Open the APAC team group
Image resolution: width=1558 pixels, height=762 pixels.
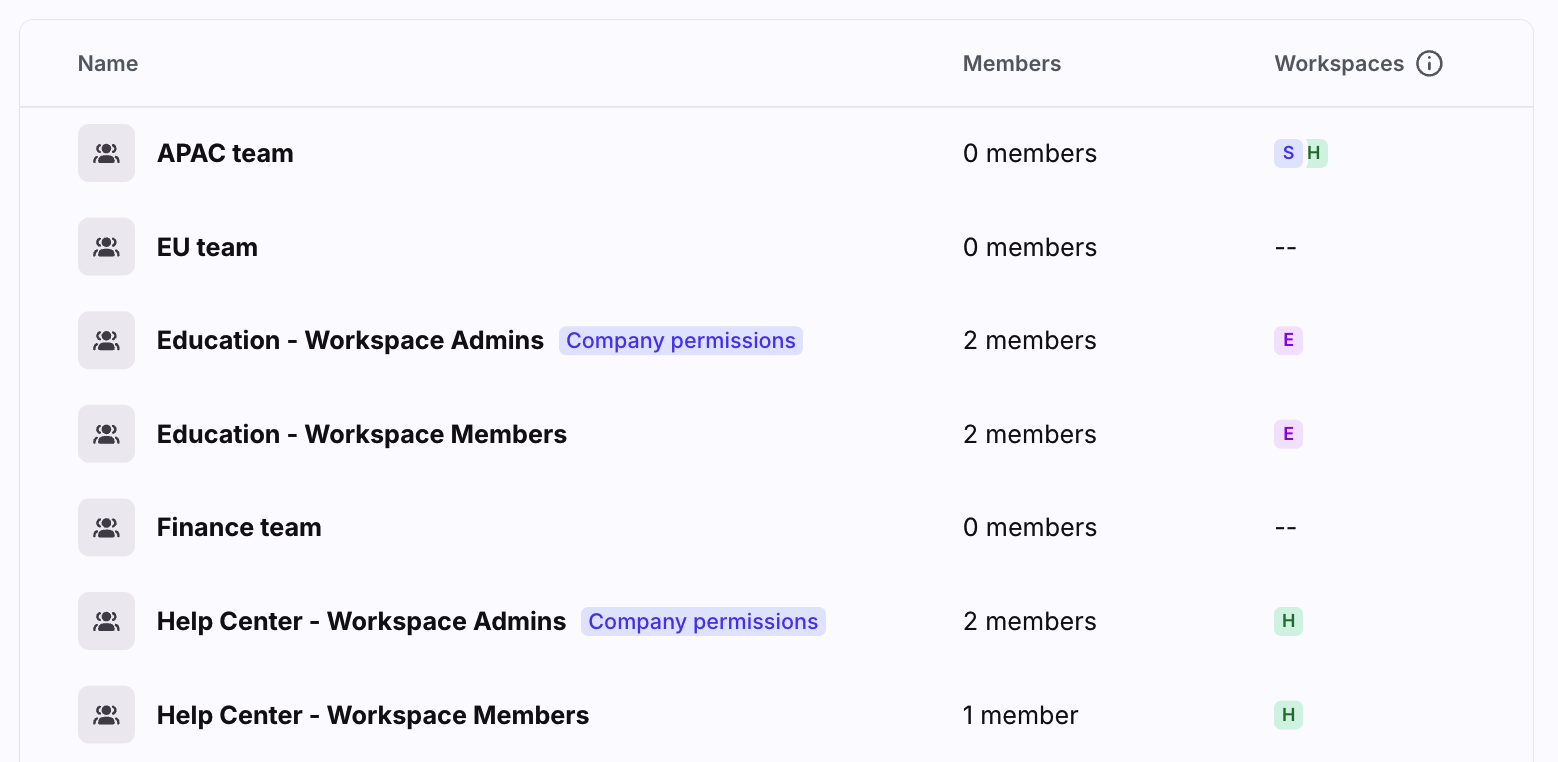point(225,153)
